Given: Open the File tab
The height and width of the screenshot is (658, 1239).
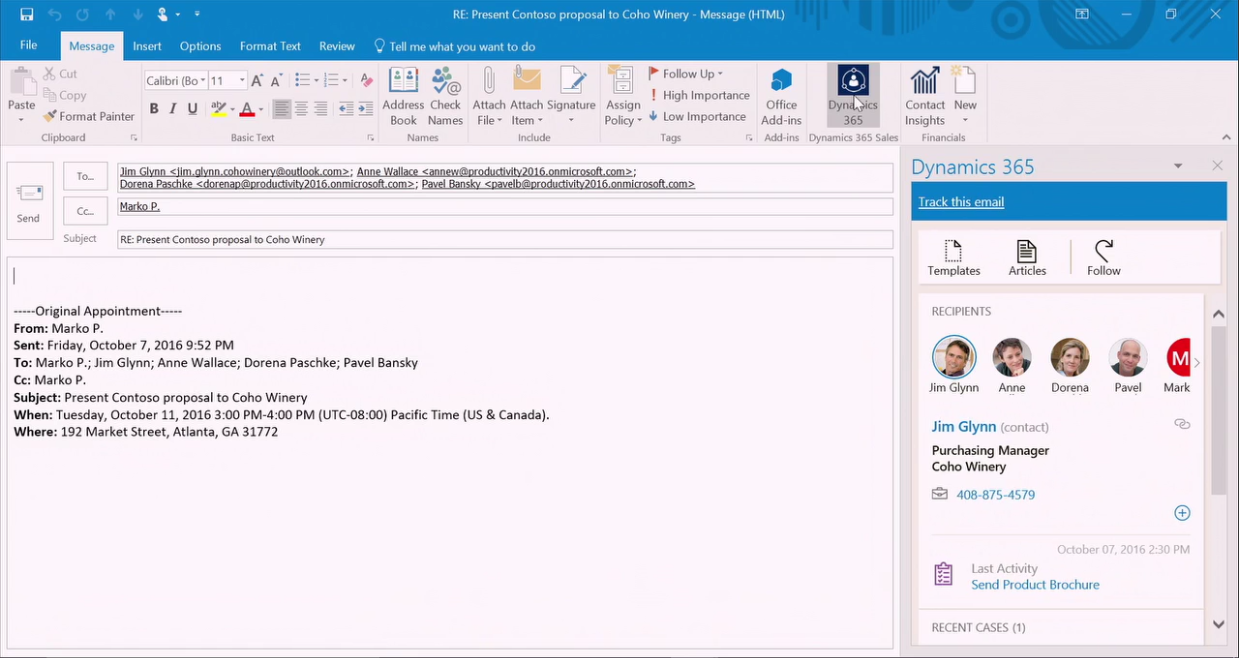Looking at the screenshot, I should [x=29, y=46].
